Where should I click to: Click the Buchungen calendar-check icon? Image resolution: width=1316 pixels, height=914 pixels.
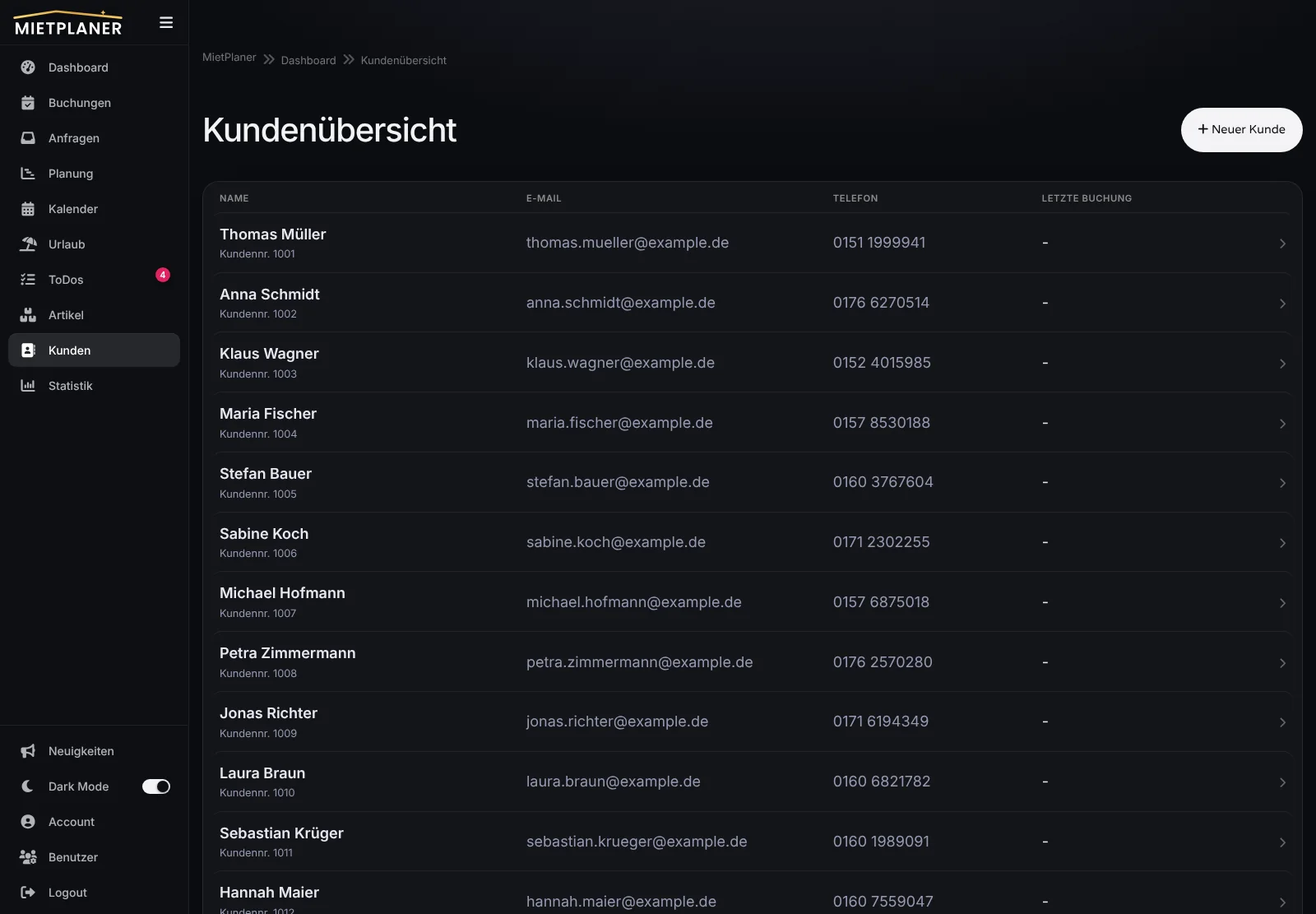(28, 103)
